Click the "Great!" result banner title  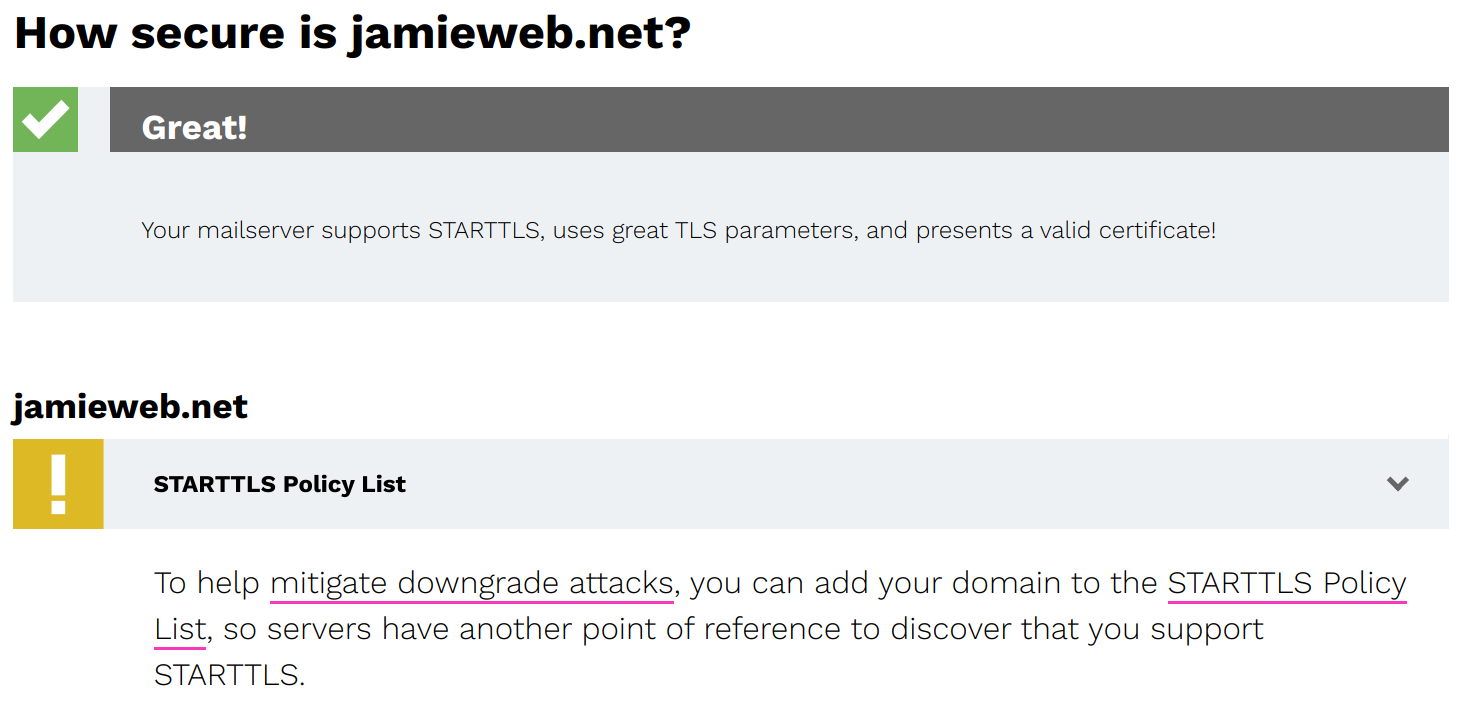coord(194,127)
